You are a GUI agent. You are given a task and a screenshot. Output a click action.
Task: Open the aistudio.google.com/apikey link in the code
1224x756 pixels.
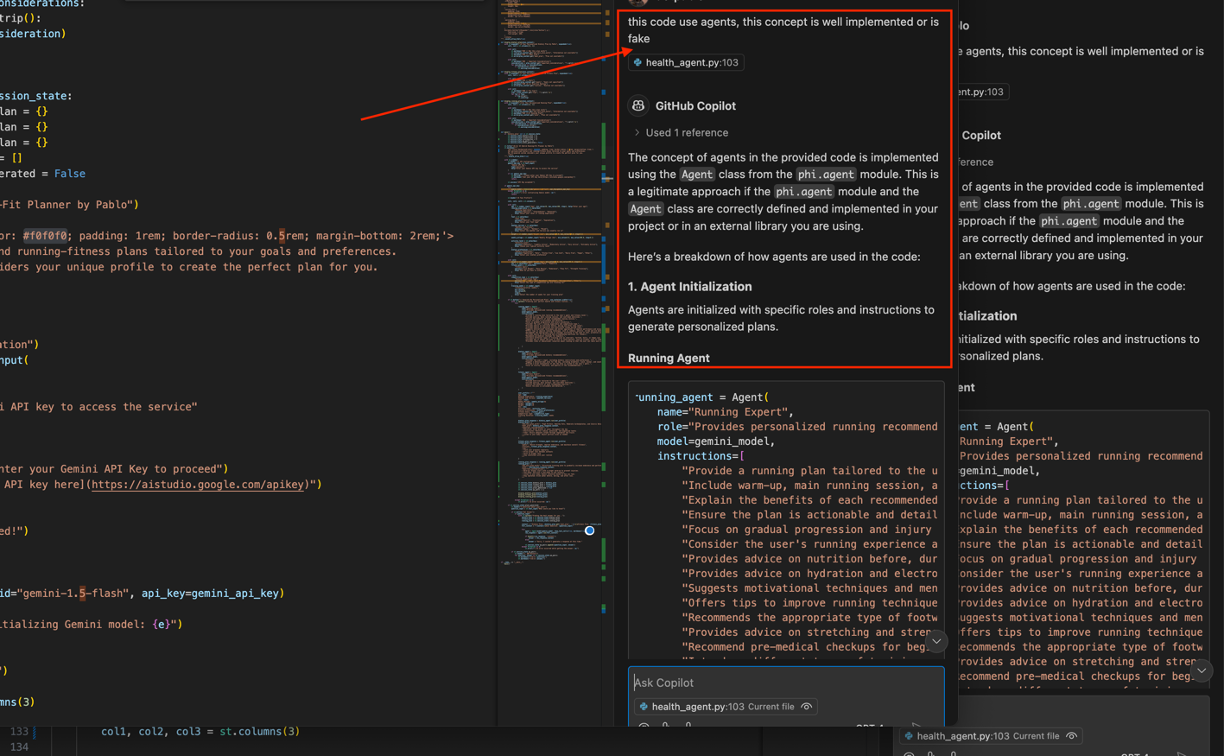click(x=198, y=485)
